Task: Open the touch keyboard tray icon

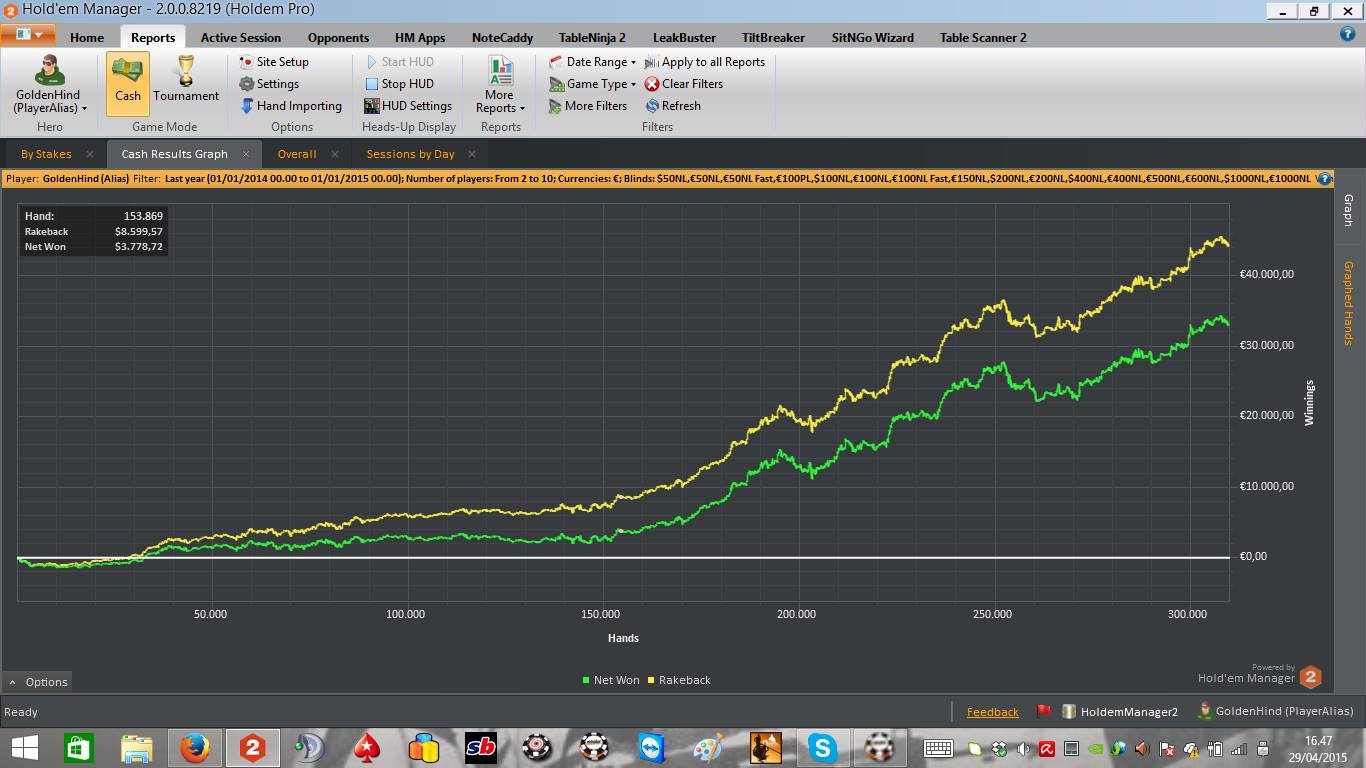Action: 938,748
